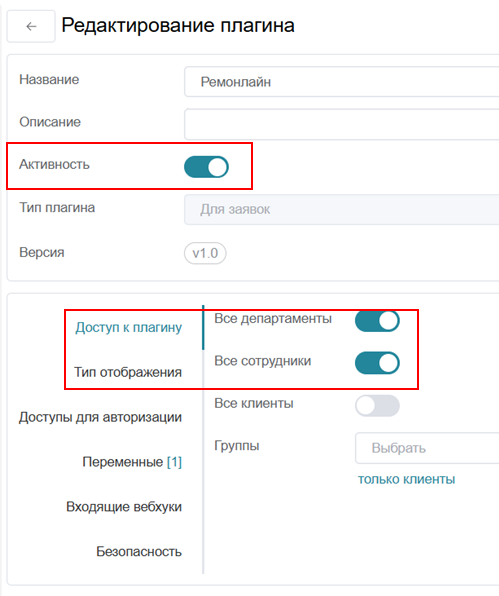Disable the Все департаменты toggle

[x=377, y=321]
